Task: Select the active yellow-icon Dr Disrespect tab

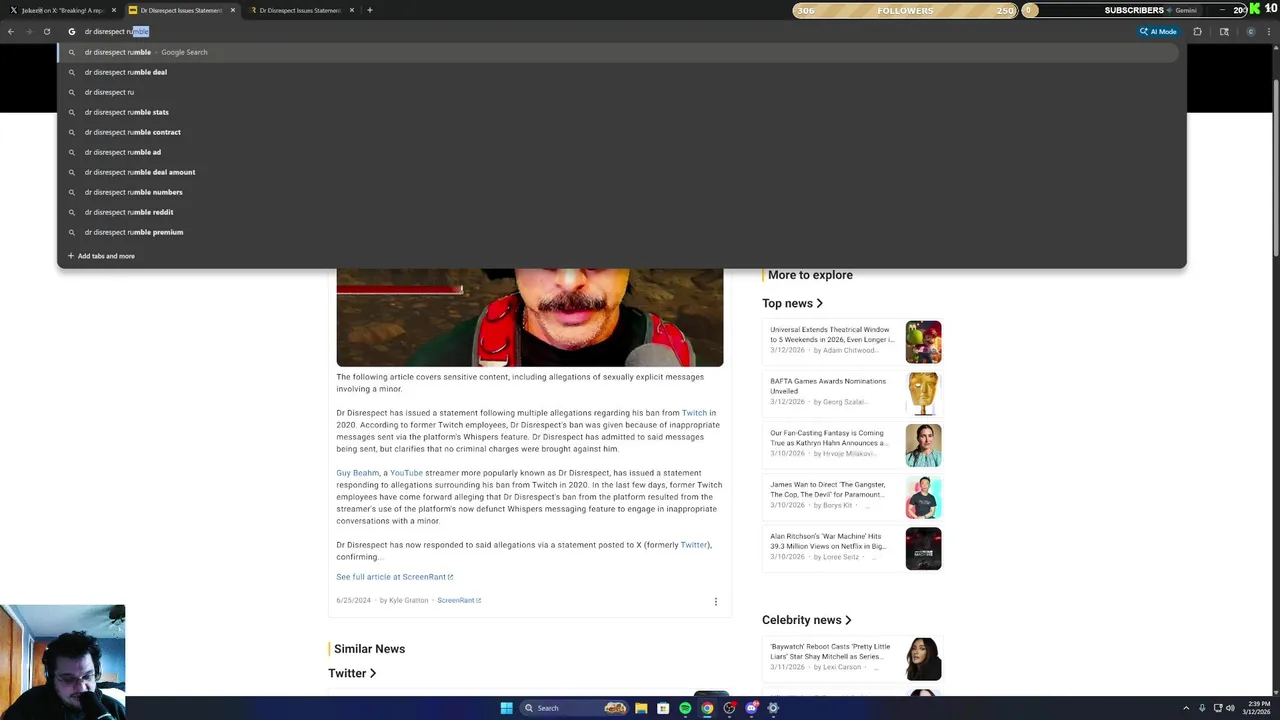Action: coord(181,10)
